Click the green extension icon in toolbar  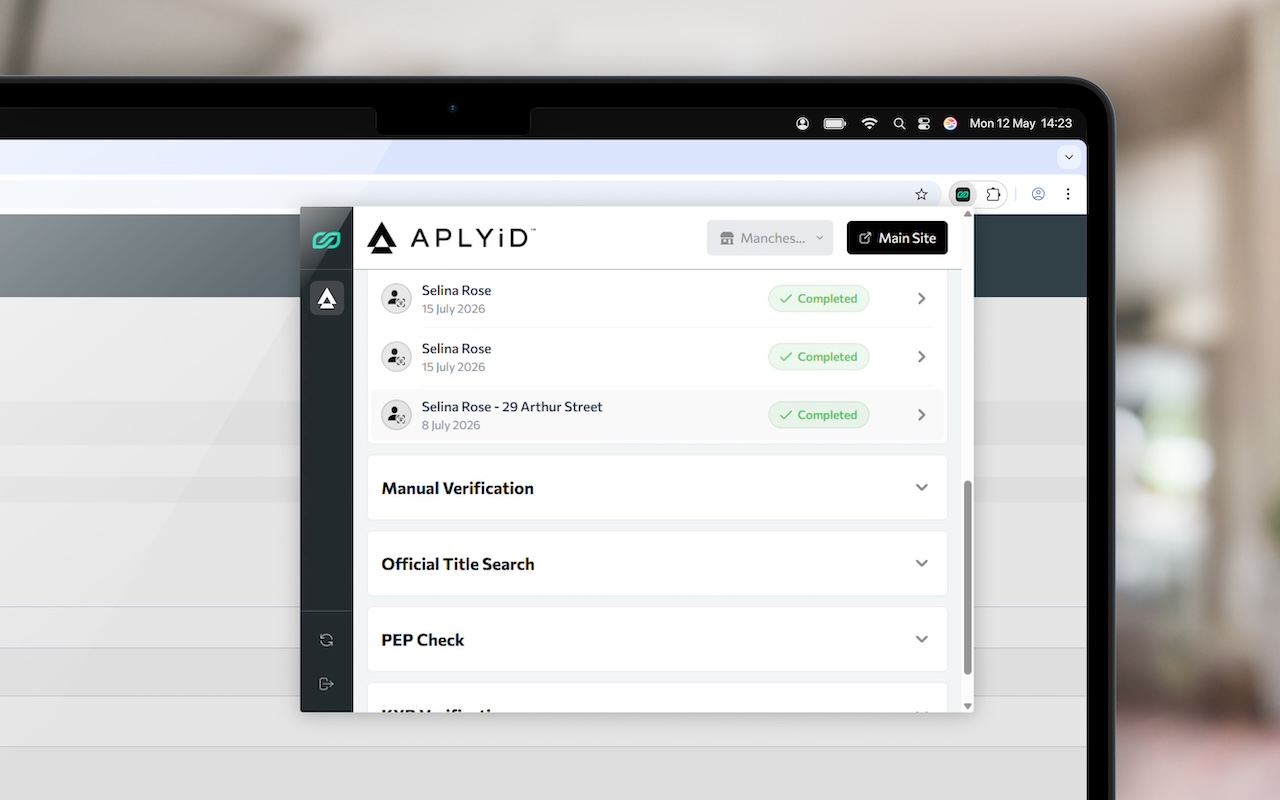click(x=963, y=194)
